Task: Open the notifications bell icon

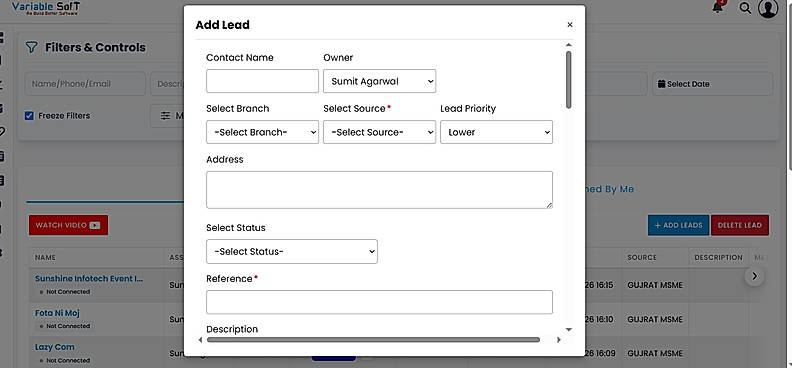Action: tap(717, 7)
